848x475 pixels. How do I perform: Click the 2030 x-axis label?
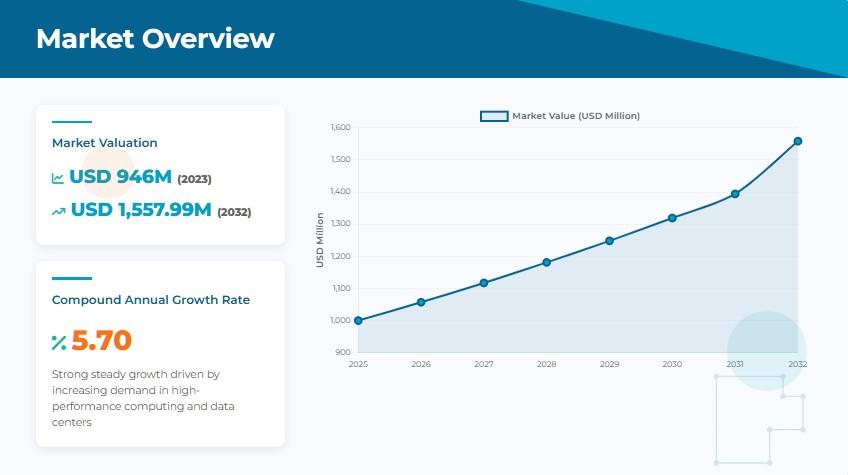[x=672, y=364]
